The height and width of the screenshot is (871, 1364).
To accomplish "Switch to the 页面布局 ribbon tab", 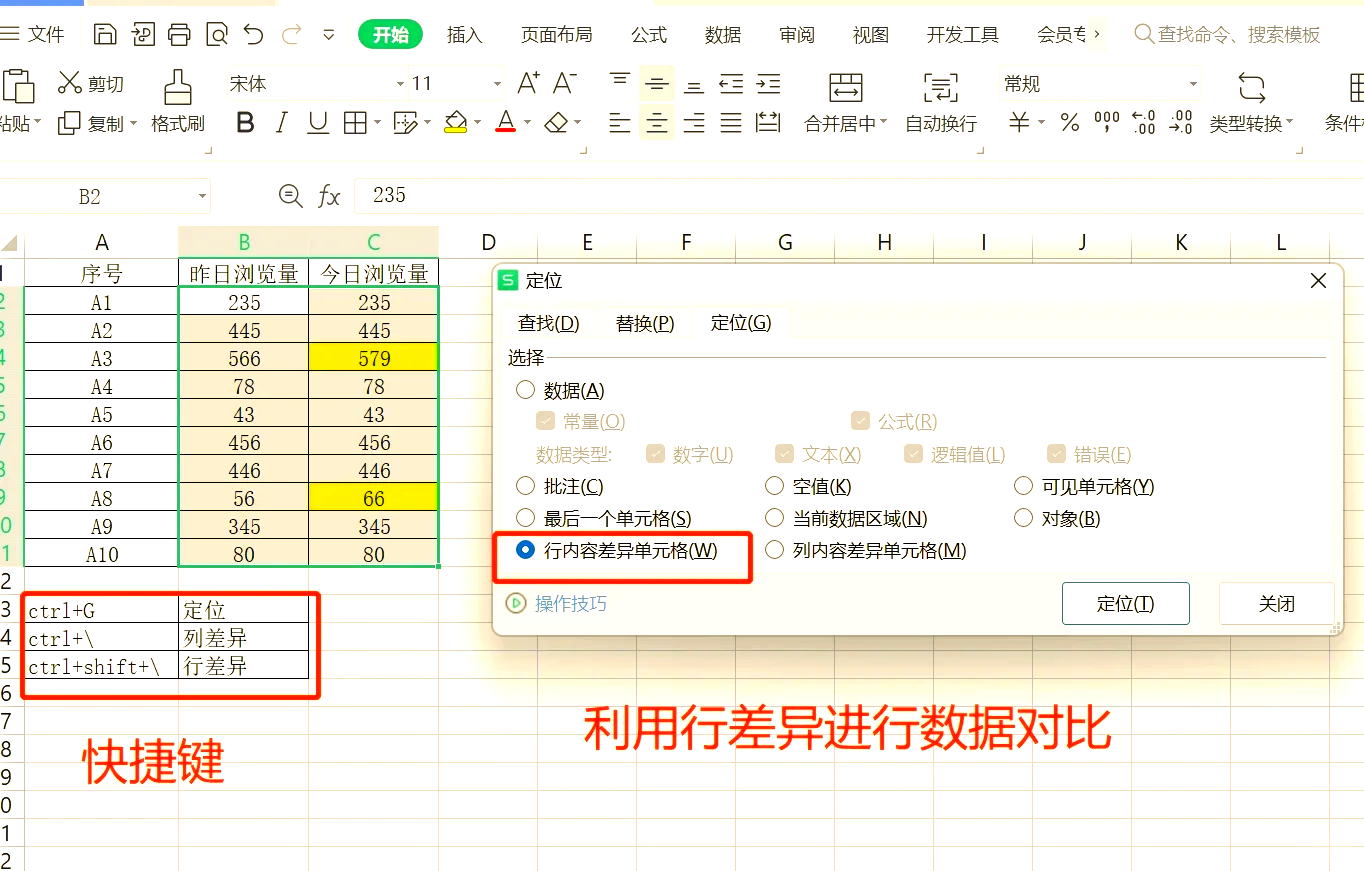I will pyautogui.click(x=556, y=35).
